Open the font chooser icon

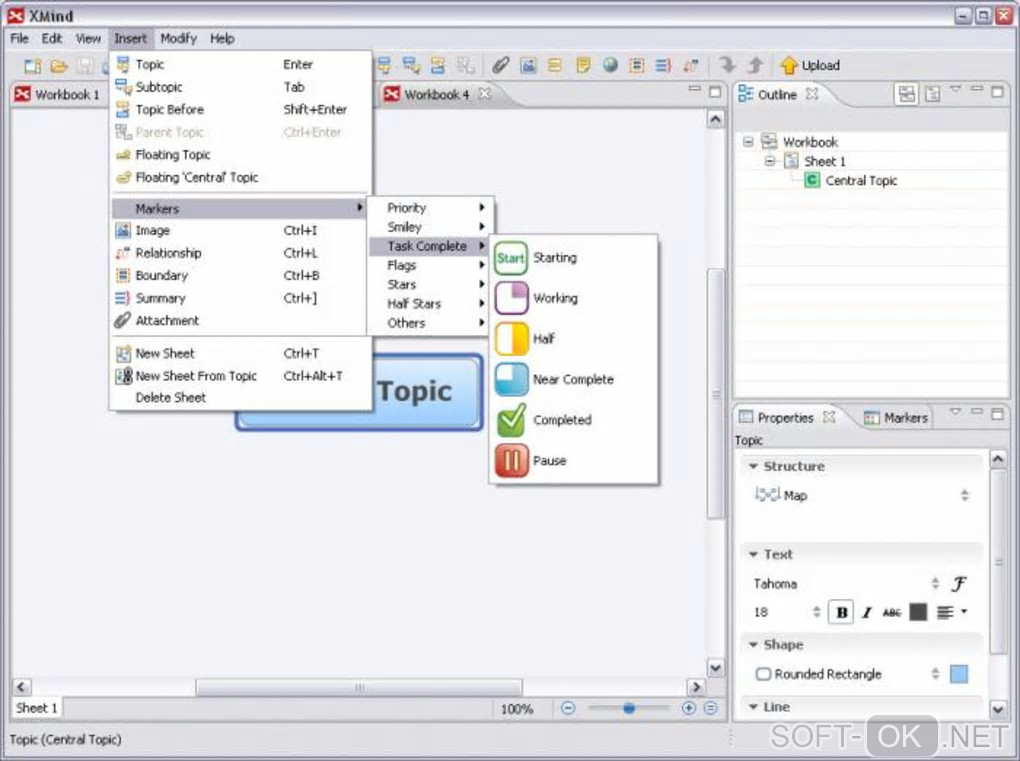pos(959,583)
